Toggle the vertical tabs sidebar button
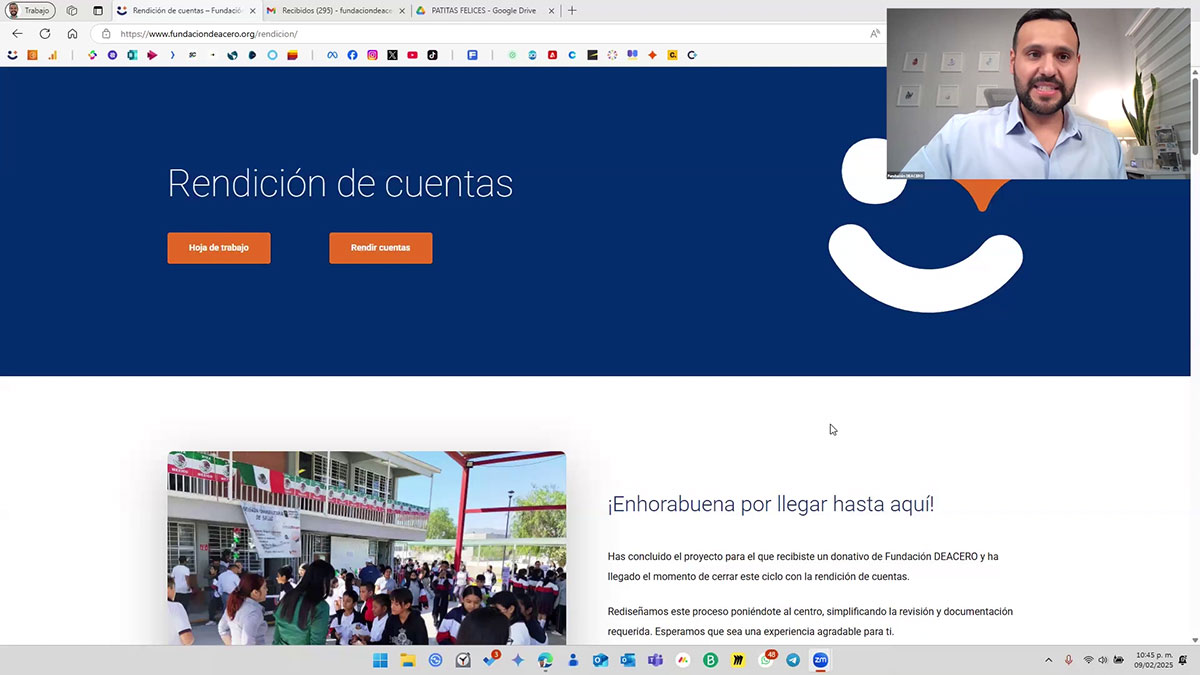Viewport: 1200px width, 675px height. point(98,11)
